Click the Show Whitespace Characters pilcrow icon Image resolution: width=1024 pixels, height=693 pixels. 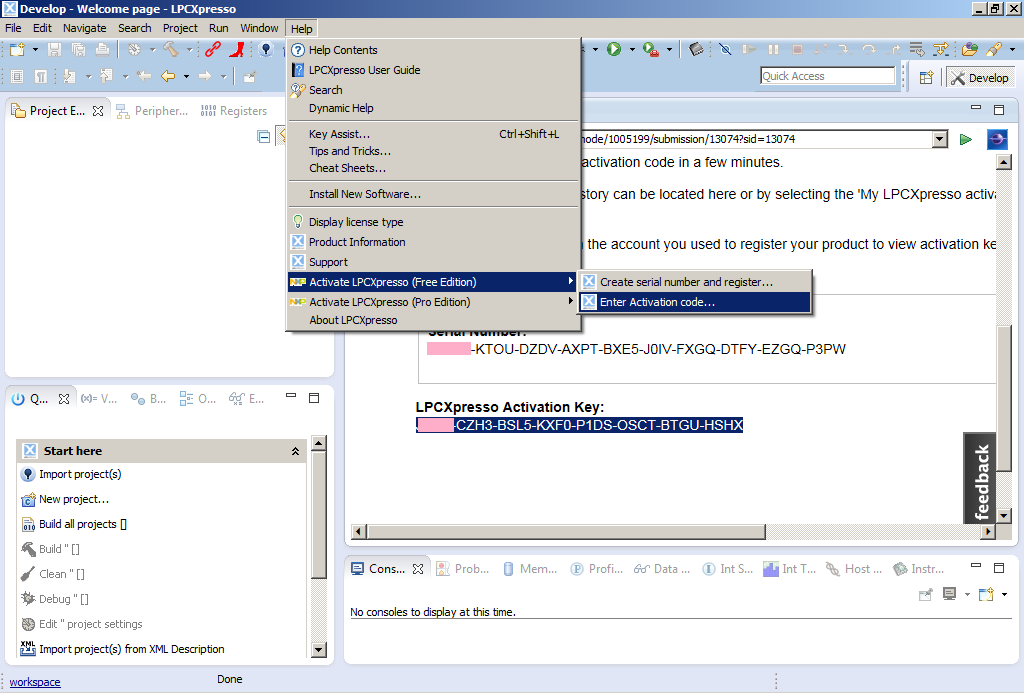(41, 76)
